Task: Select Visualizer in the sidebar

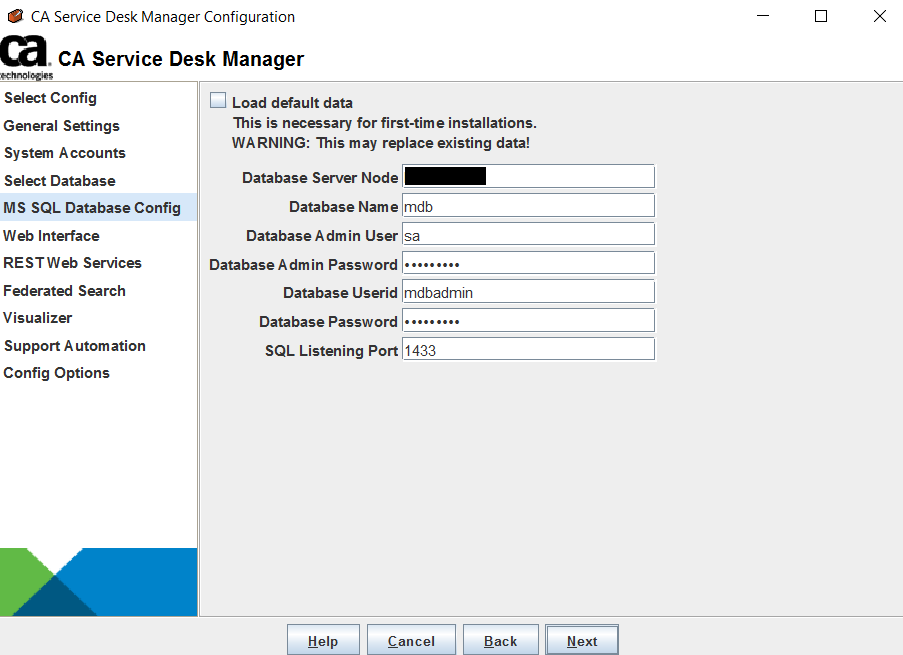Action: (38, 318)
